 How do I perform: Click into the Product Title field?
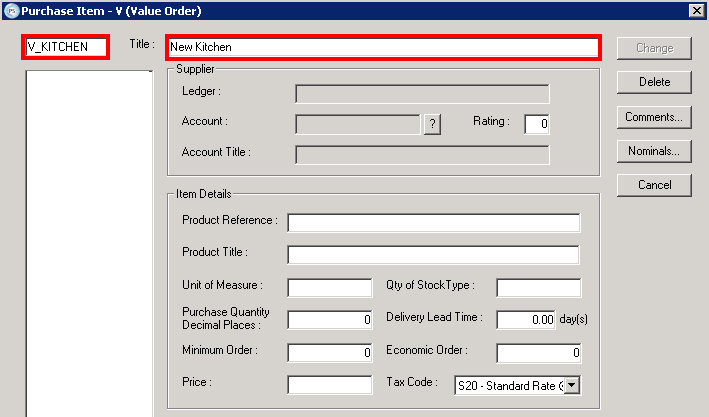tap(433, 254)
